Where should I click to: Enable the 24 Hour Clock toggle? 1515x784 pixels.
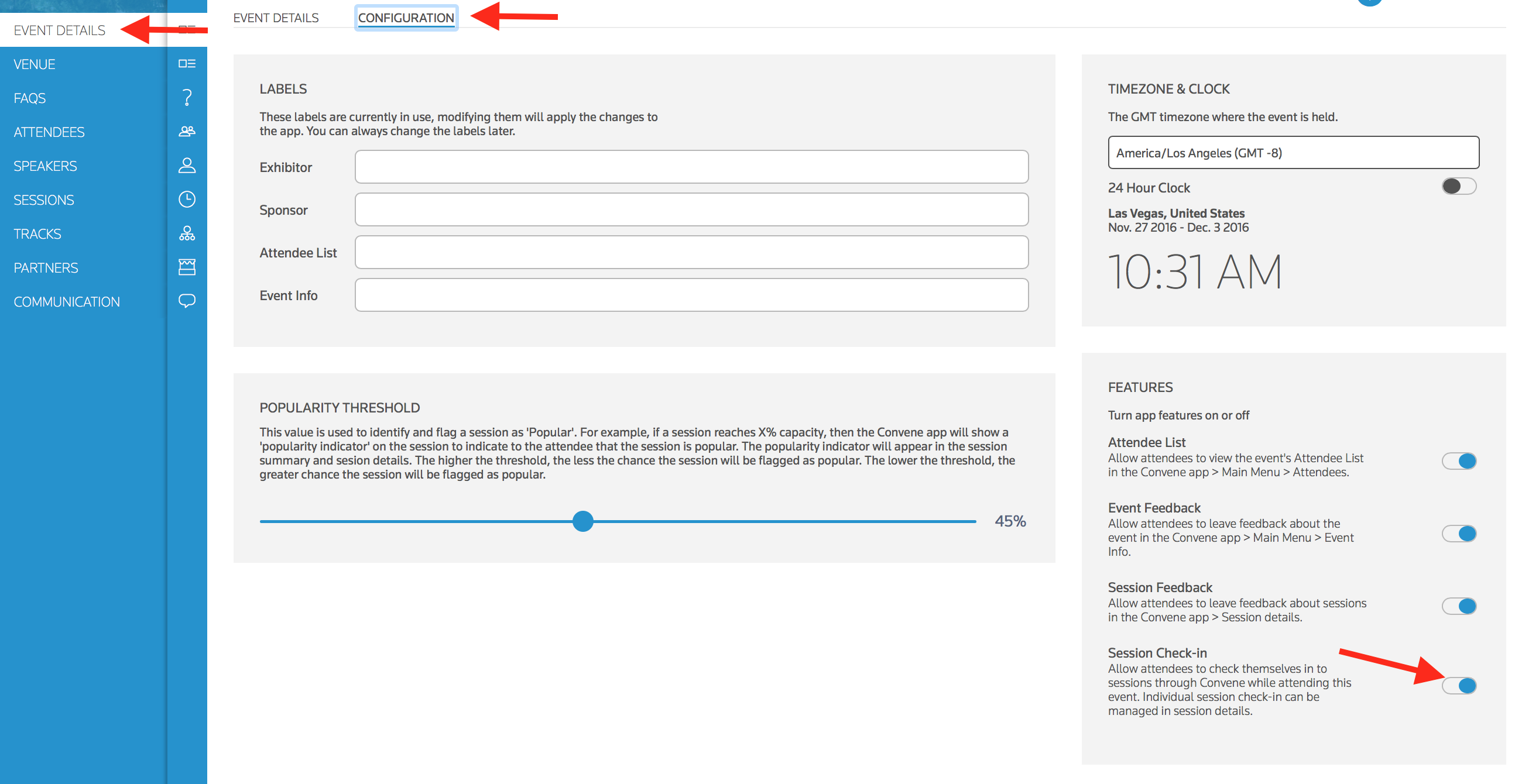1459,186
